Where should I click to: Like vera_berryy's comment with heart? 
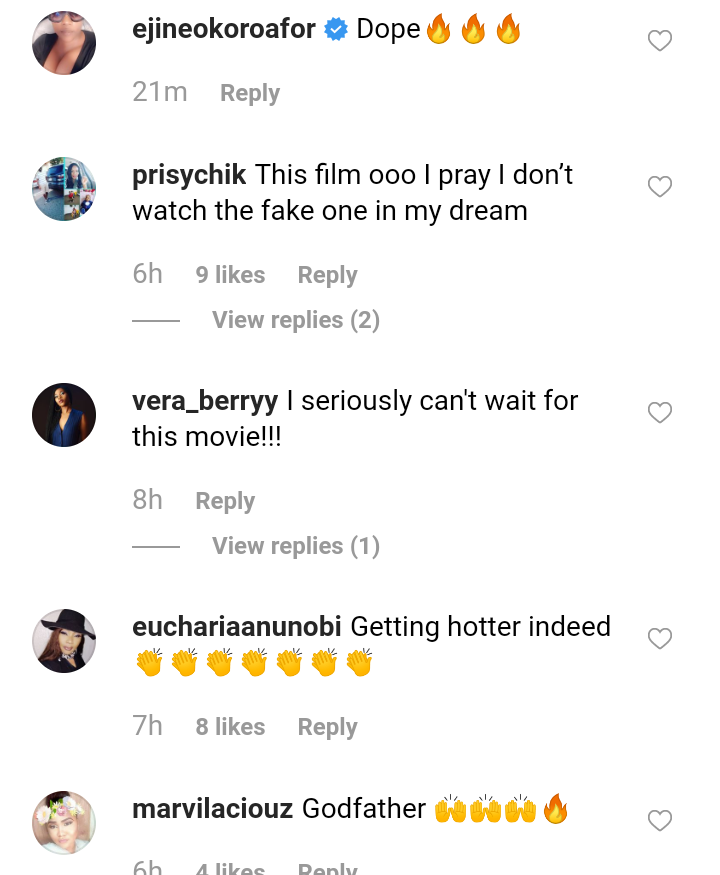click(660, 413)
